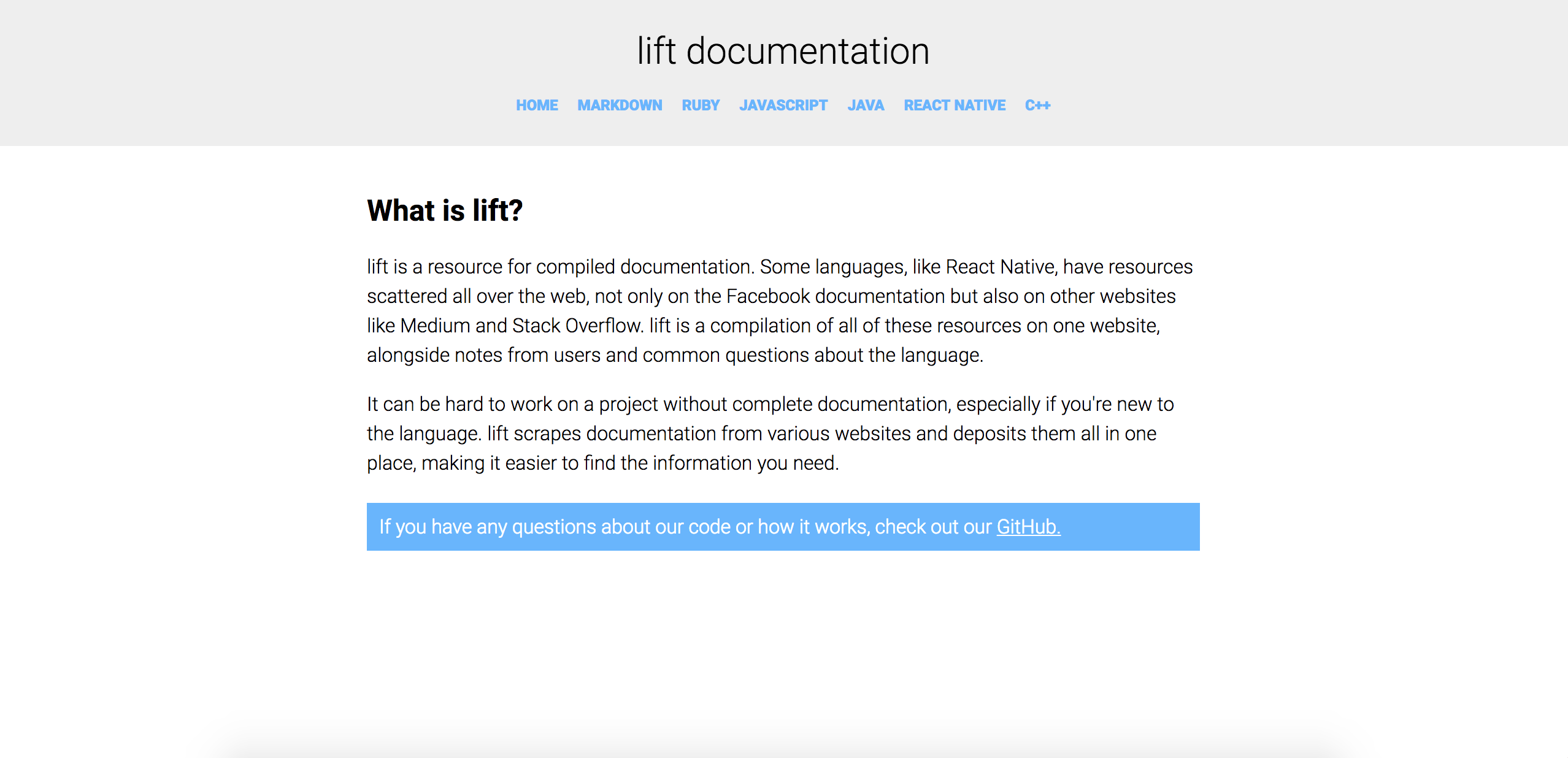This screenshot has height=758, width=1568.
Task: Open REACT NATIVE in the top nav
Action: [955, 105]
